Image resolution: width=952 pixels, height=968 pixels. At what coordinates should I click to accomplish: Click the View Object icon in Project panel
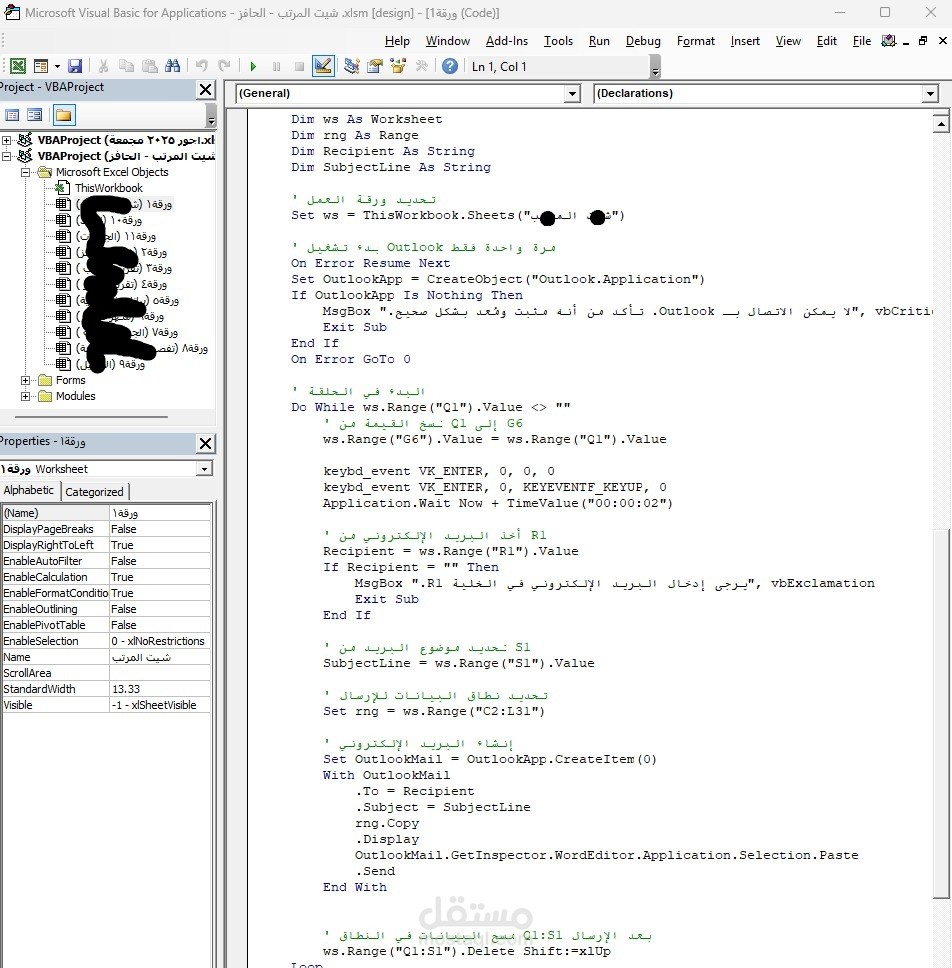coord(35,115)
